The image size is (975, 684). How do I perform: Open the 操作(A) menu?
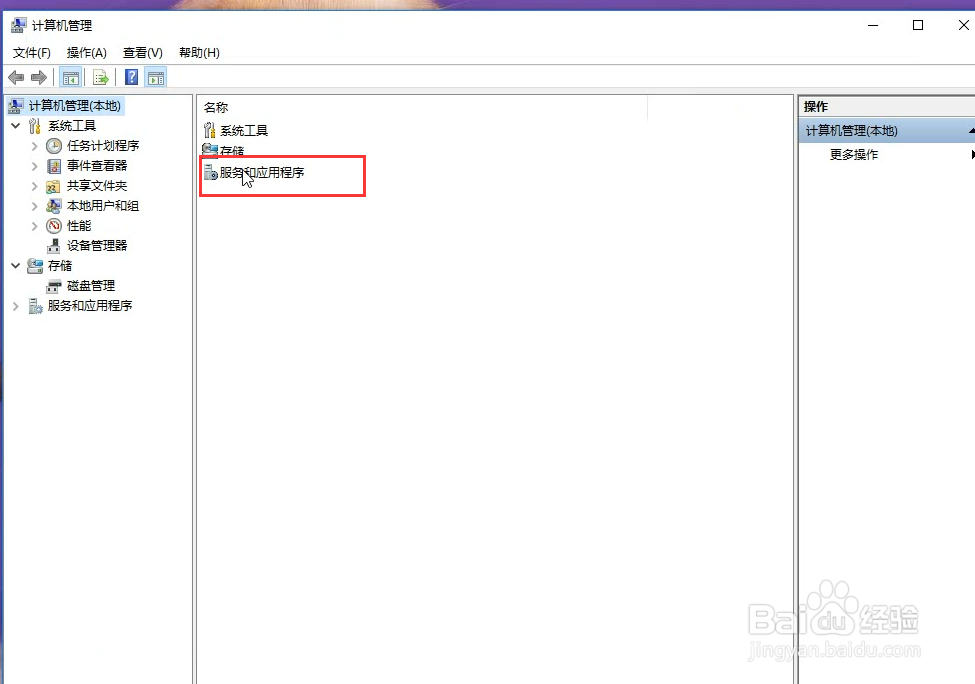(86, 53)
